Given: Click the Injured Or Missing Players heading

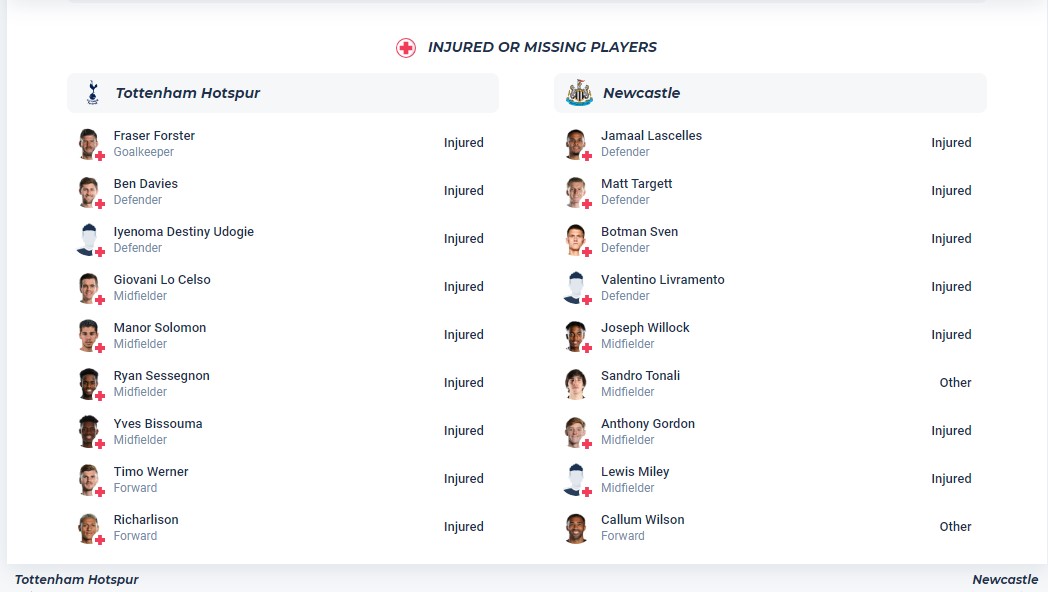Looking at the screenshot, I should pos(542,47).
